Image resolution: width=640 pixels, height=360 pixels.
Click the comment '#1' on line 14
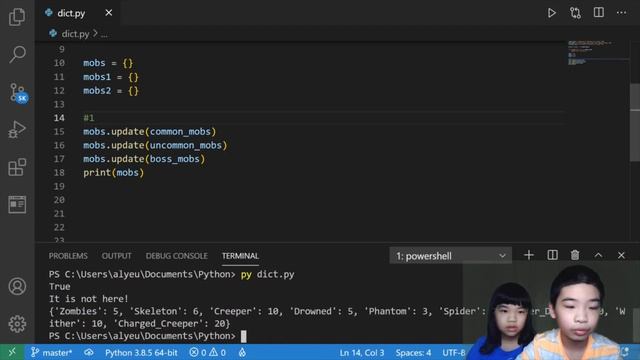click(89, 118)
